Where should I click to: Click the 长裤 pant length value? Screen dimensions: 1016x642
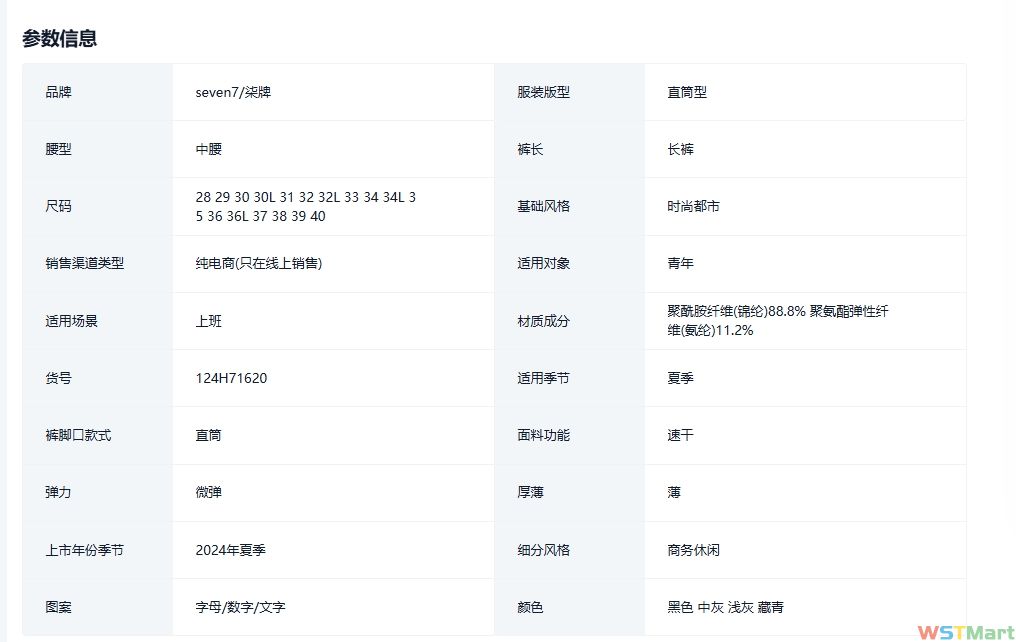(681, 149)
